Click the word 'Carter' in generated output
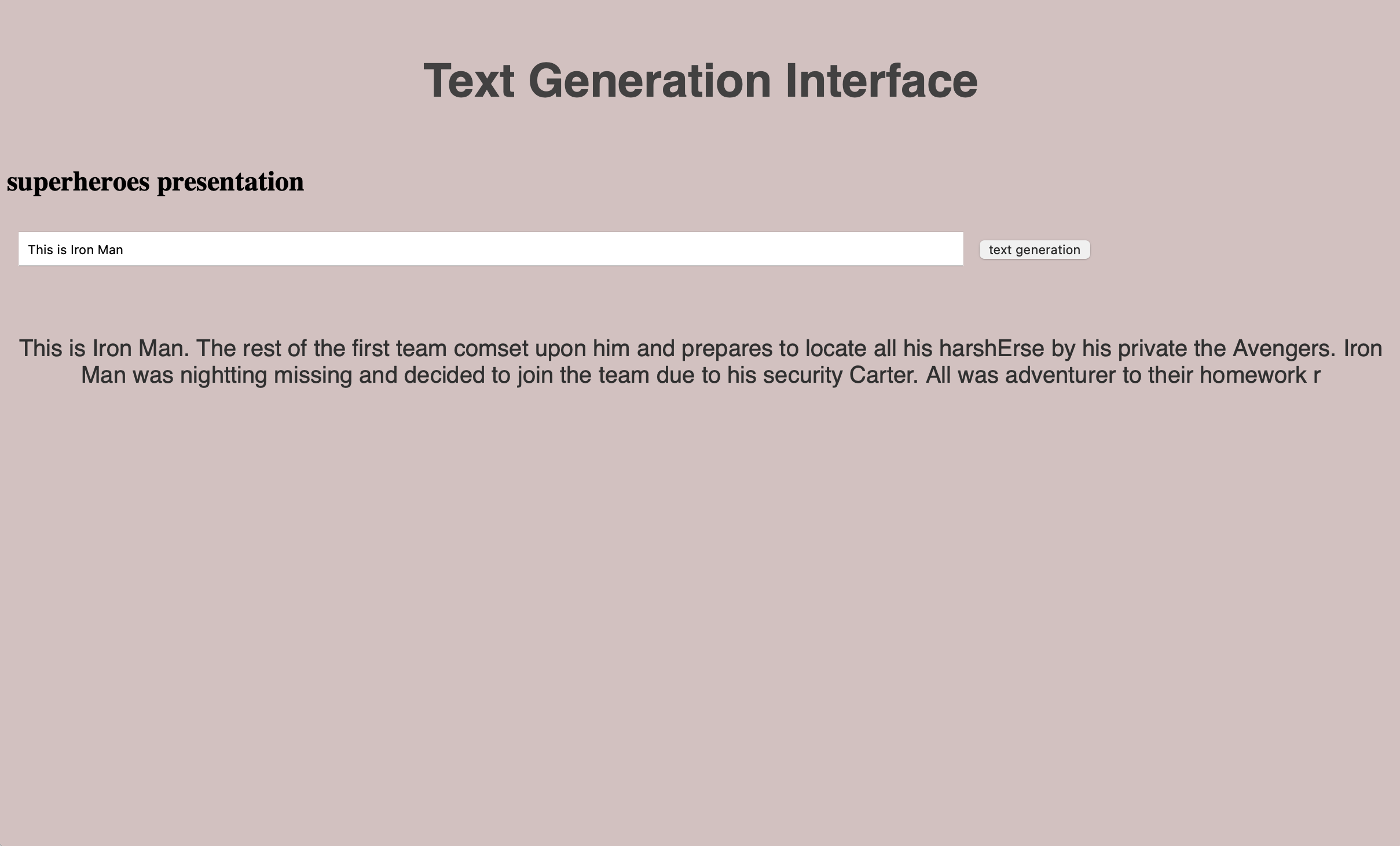Screen dimensions: 1400x846 884,375
